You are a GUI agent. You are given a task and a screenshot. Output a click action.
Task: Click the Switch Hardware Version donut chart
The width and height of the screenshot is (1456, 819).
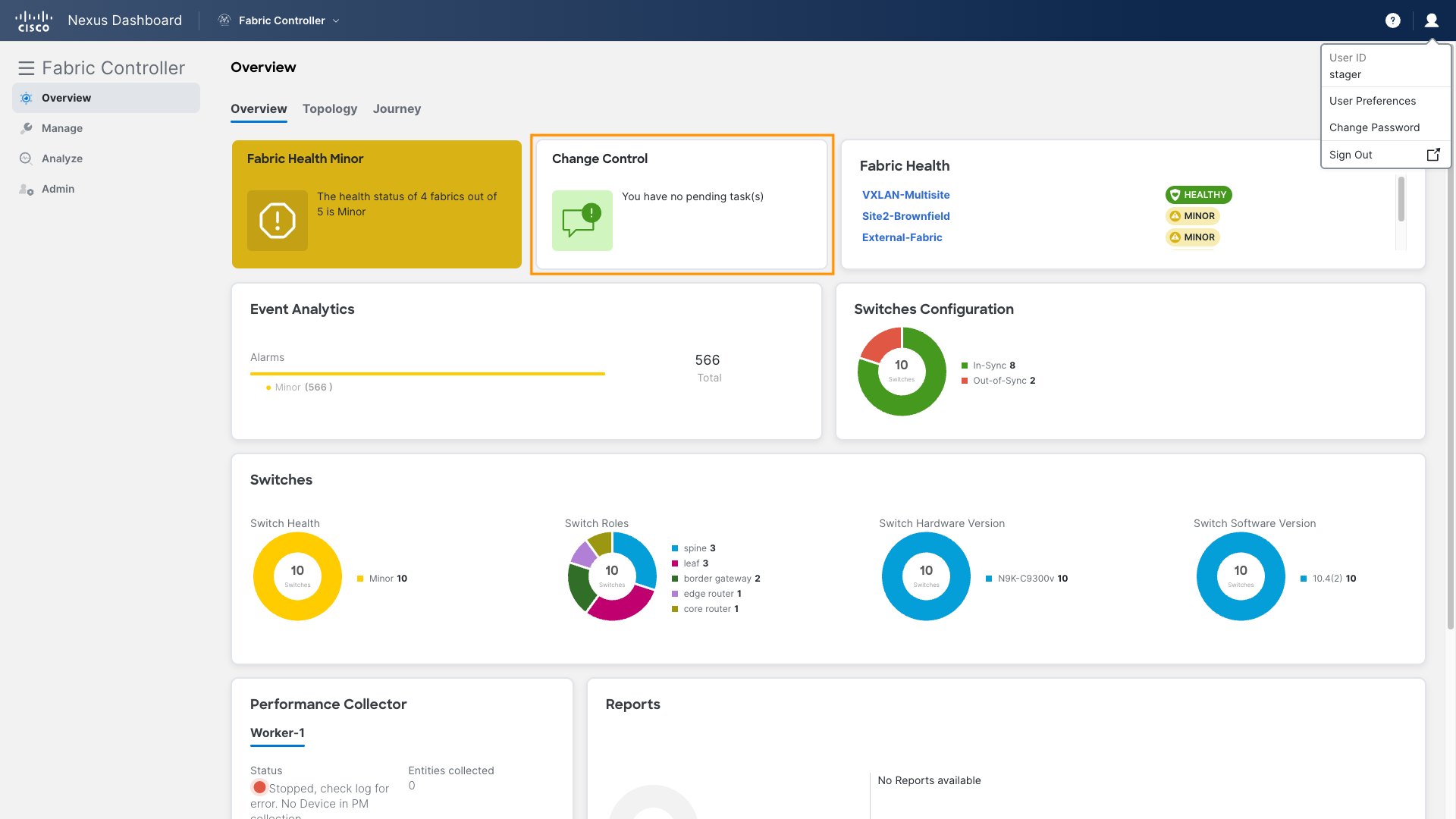(926, 576)
